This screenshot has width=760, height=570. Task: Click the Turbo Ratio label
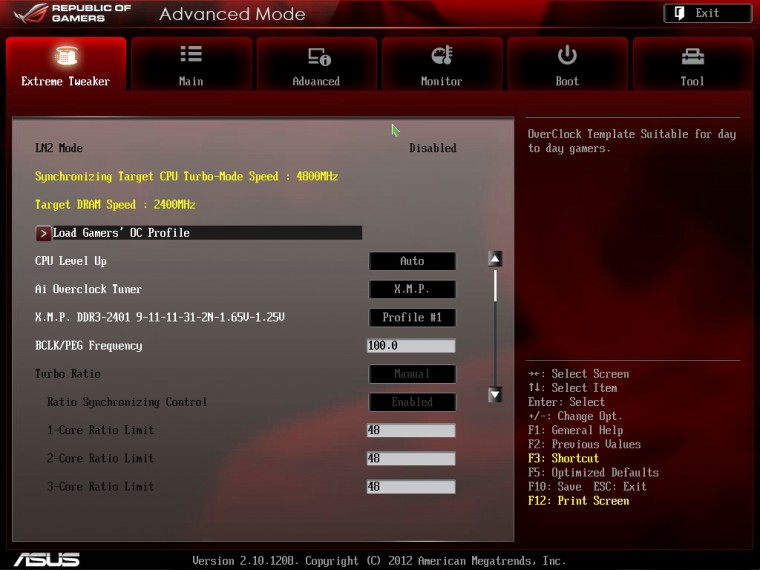tap(68, 374)
